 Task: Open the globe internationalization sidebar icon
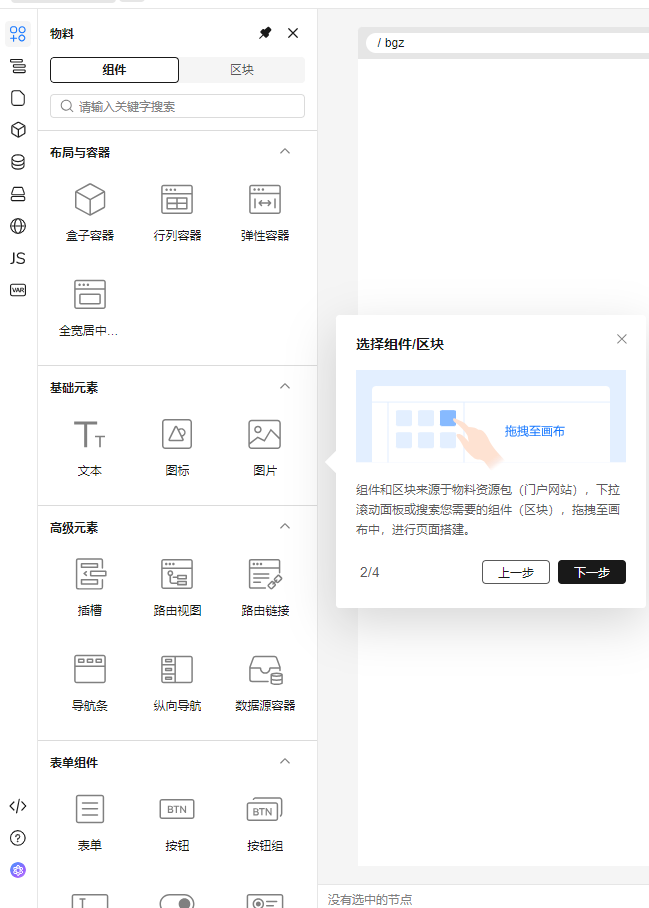18,226
